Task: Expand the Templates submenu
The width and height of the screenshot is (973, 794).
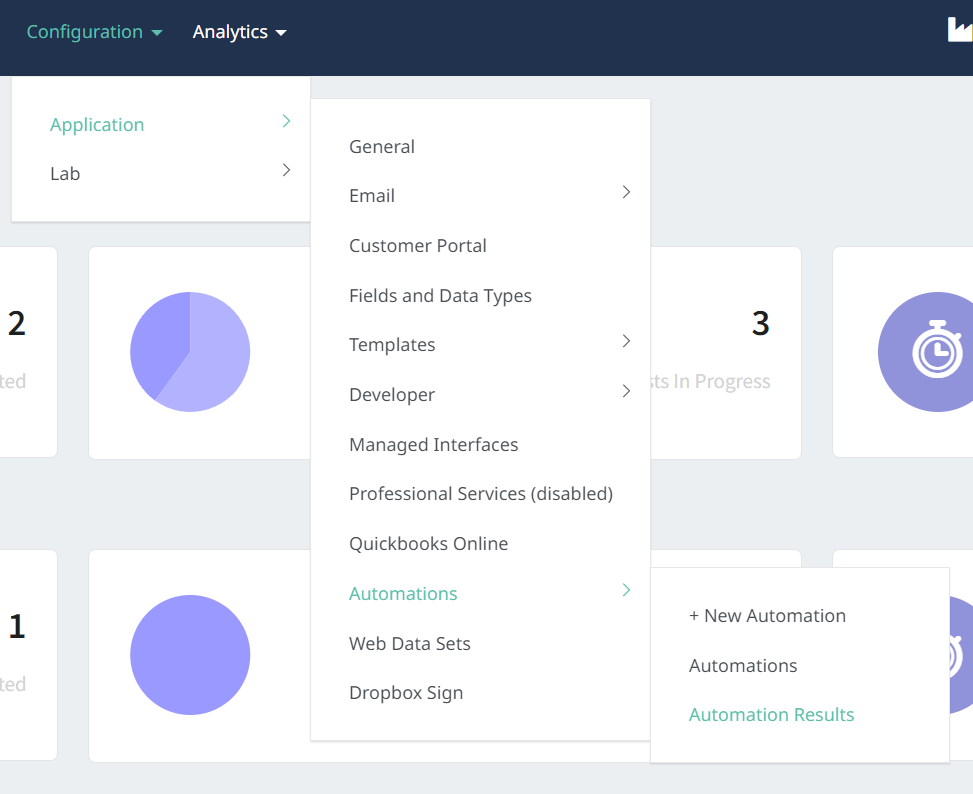Action: click(x=392, y=345)
